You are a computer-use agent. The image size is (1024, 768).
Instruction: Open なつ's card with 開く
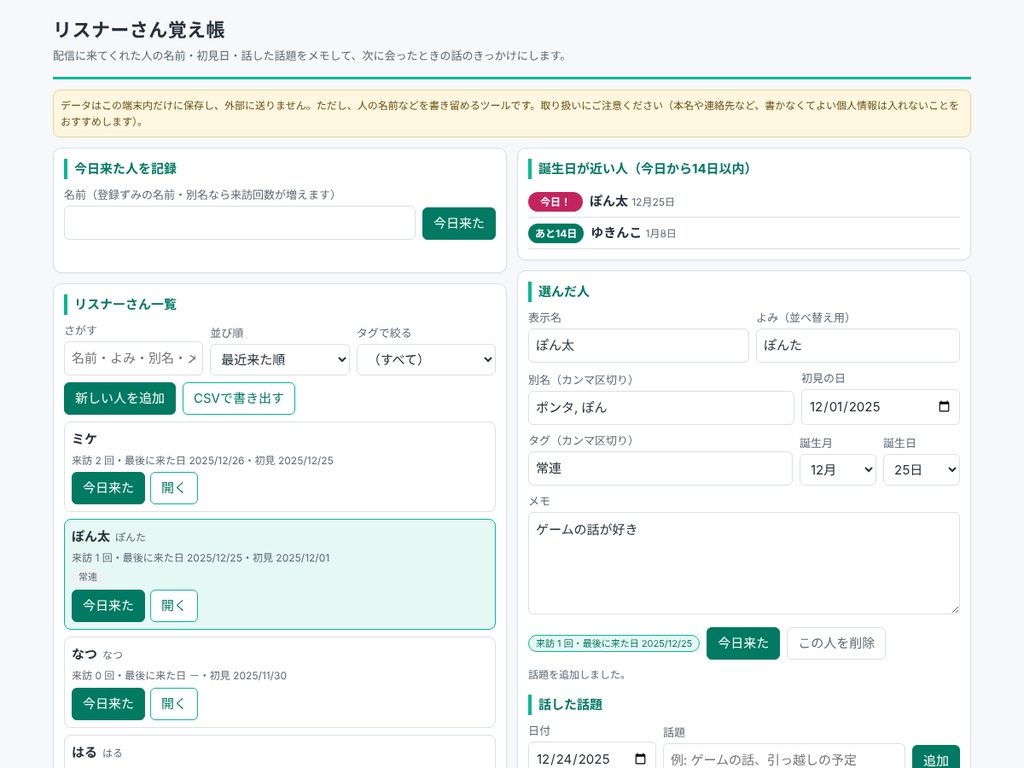pyautogui.click(x=174, y=704)
